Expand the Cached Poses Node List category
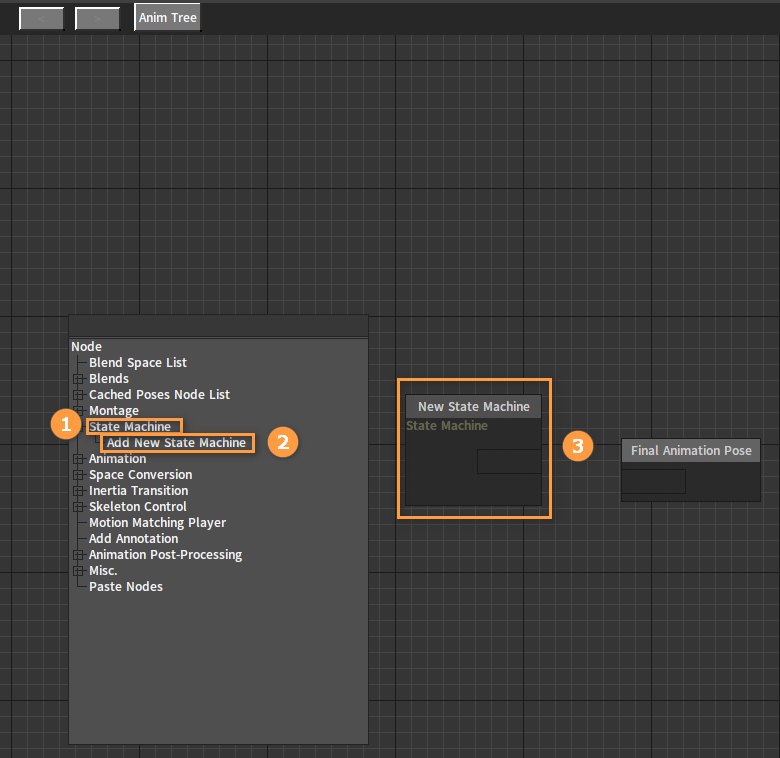Screen dimensions: 780x758 click(x=78, y=395)
